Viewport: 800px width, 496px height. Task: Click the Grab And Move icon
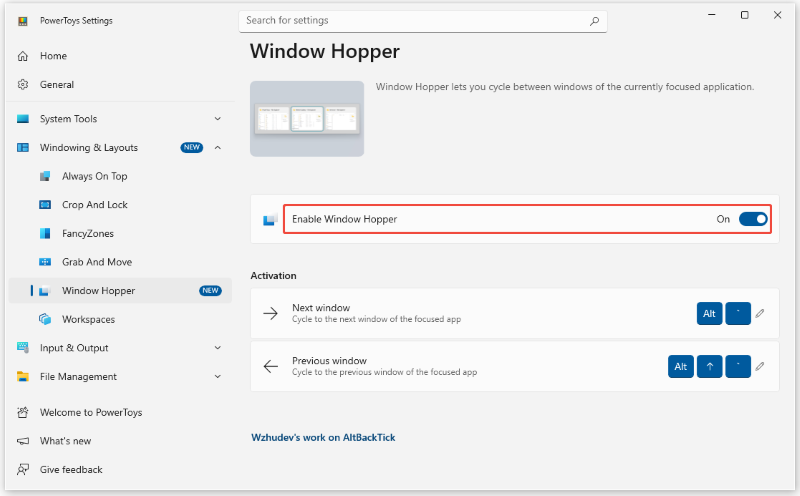[45, 262]
